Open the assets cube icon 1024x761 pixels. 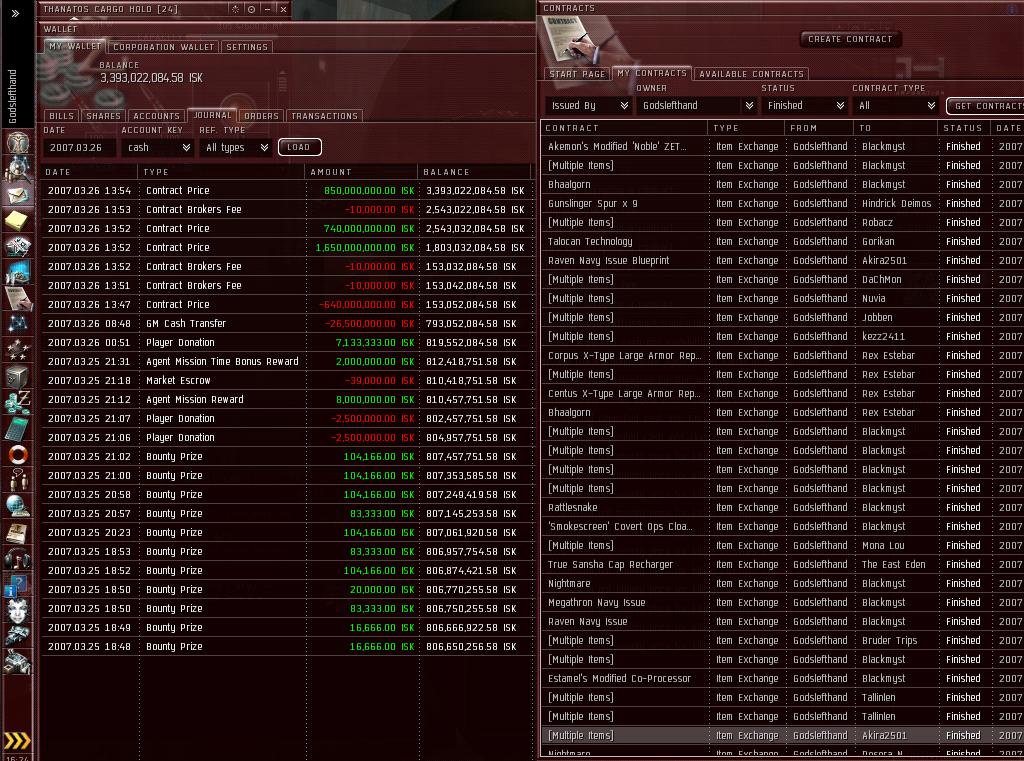coord(18,376)
